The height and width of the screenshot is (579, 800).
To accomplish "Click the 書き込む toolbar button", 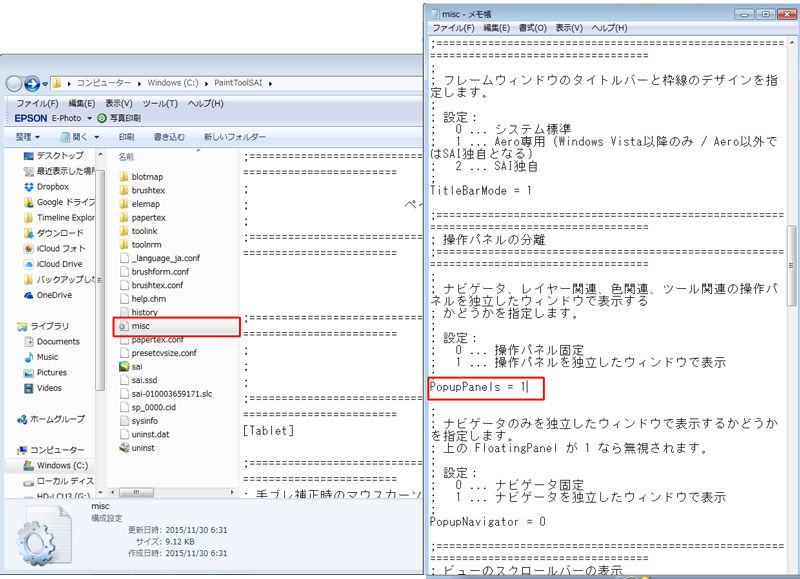I will 169,137.
